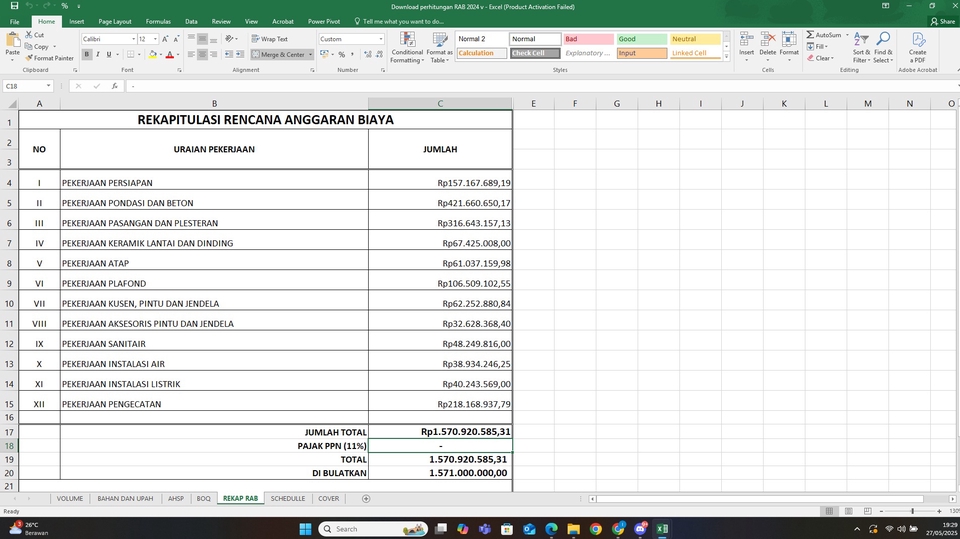Toggle Center horizontal alignment
Image resolution: width=960 pixels, height=539 pixels.
[x=202, y=55]
